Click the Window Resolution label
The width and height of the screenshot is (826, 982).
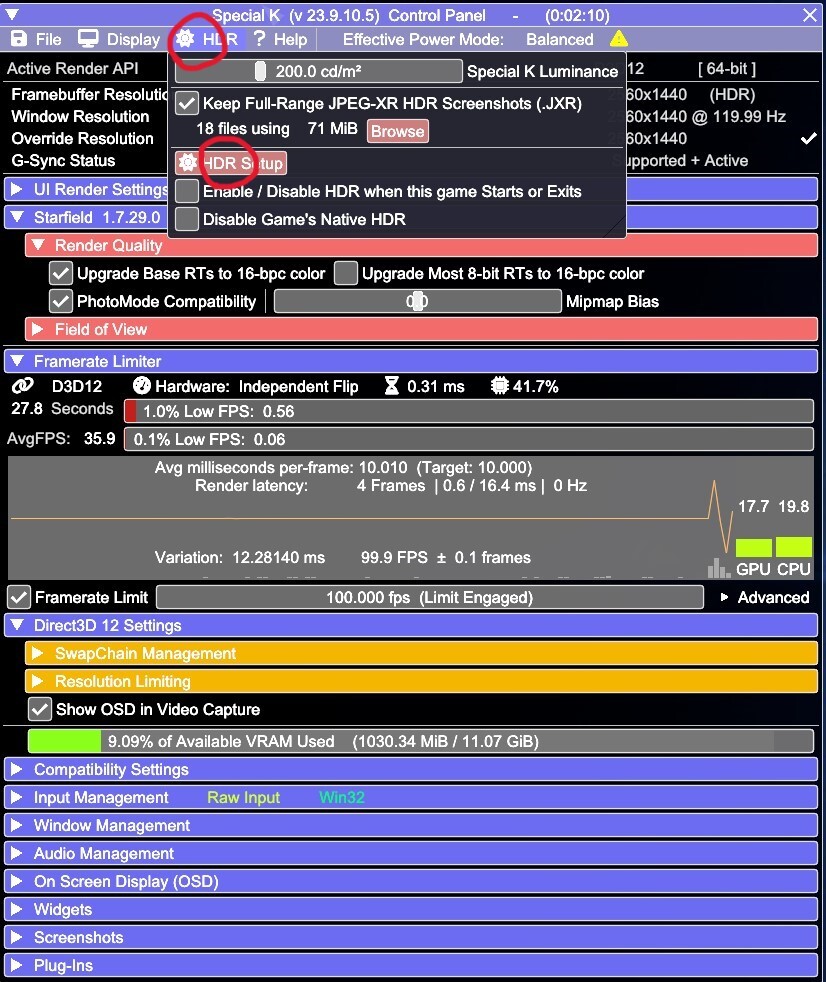click(x=80, y=116)
